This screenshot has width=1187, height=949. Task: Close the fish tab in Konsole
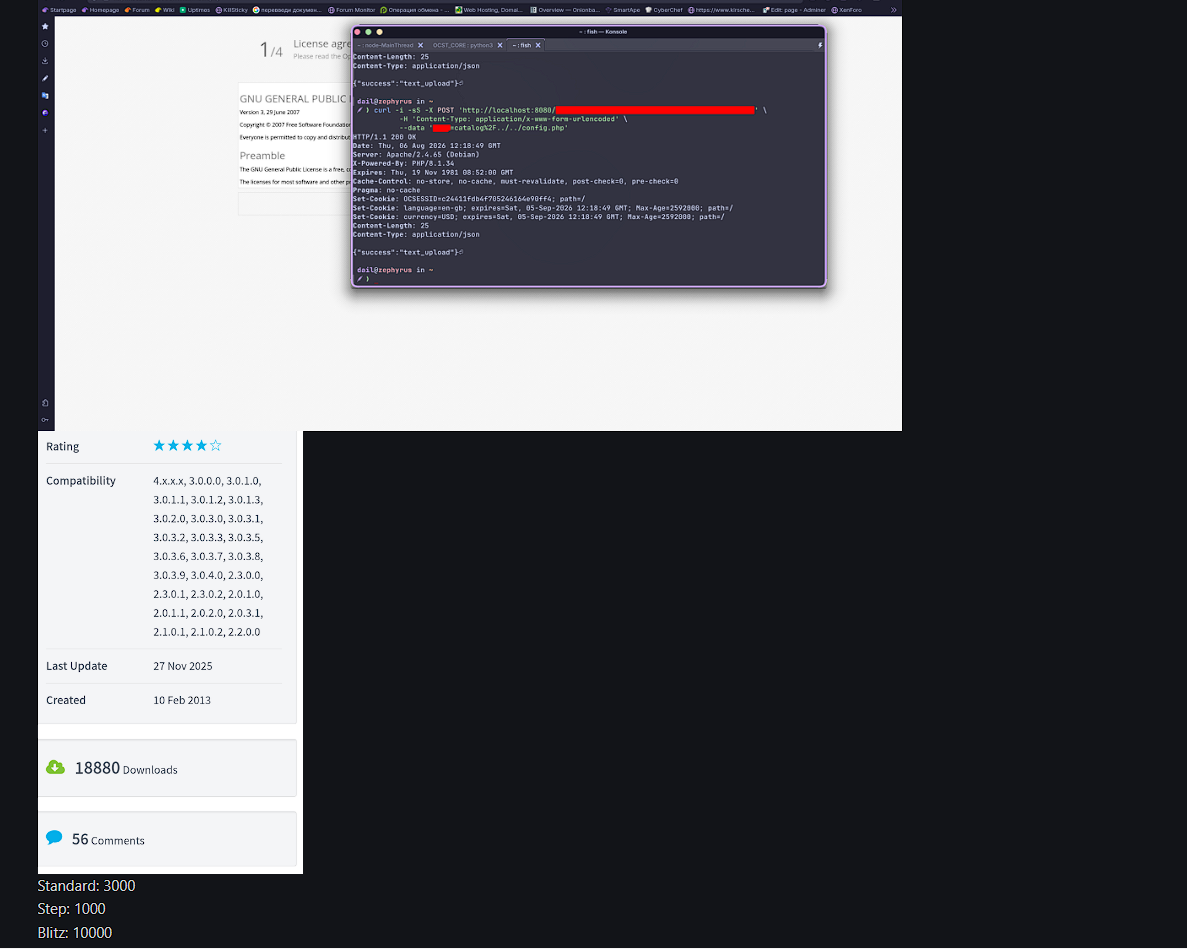click(538, 45)
